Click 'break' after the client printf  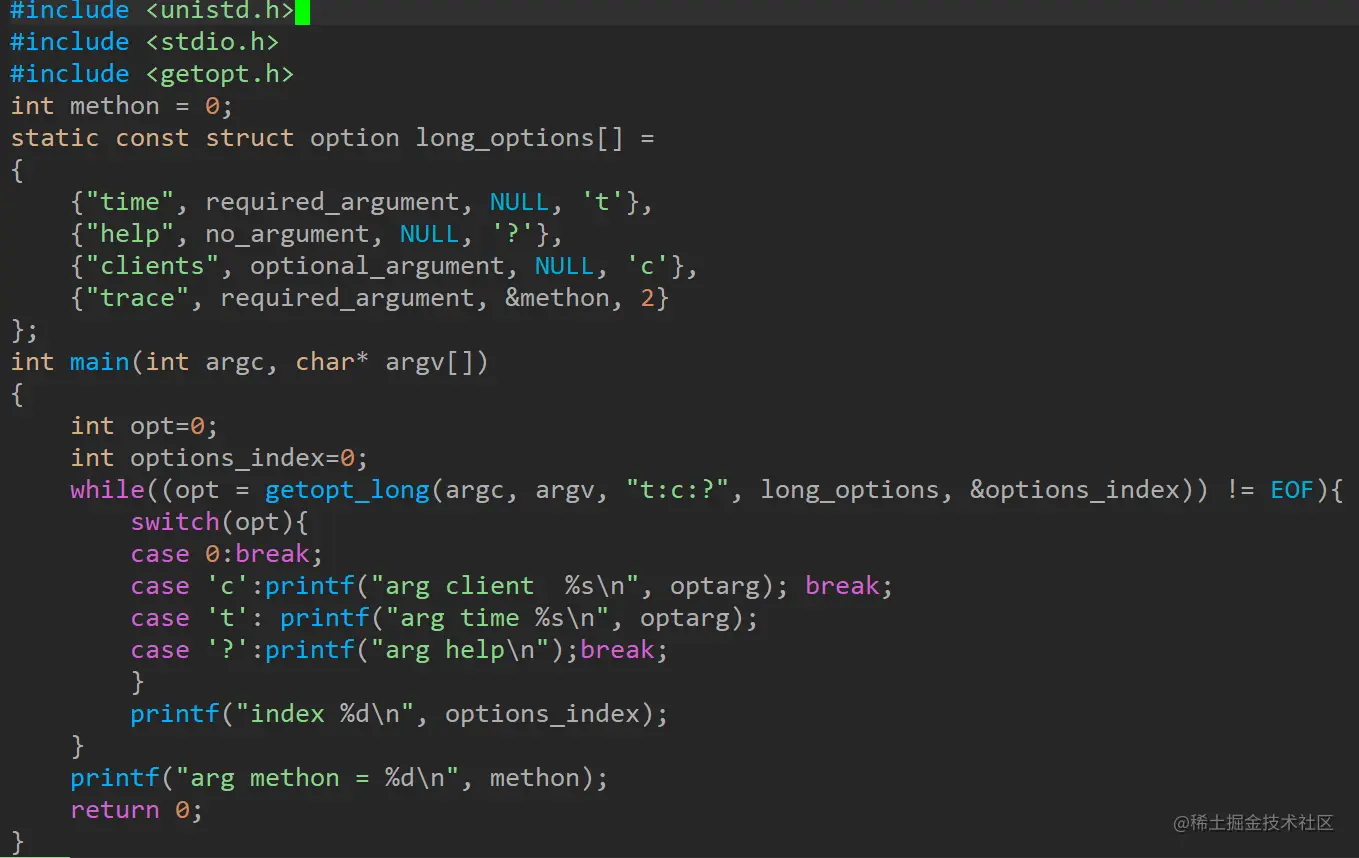click(842, 586)
